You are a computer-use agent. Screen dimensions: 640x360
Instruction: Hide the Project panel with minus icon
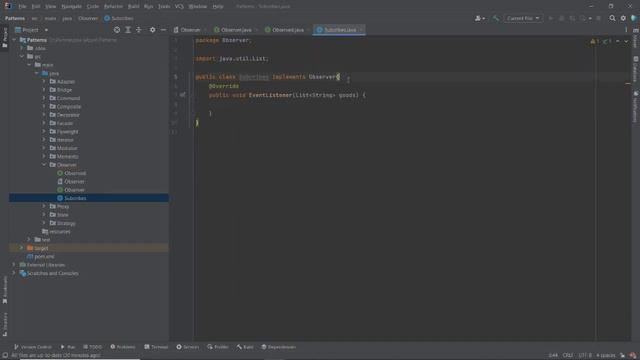(x=163, y=30)
